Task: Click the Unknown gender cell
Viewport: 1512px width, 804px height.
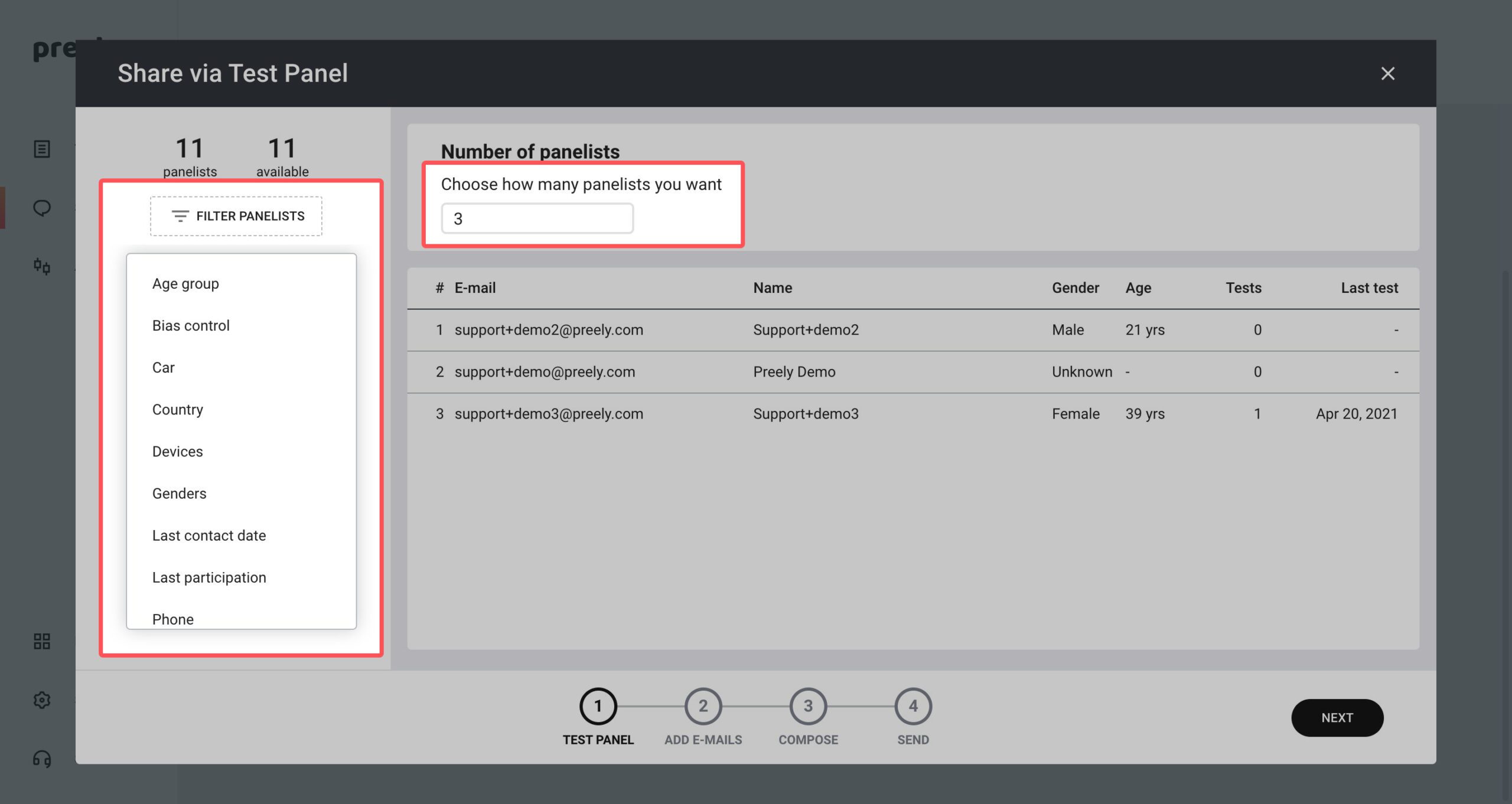Action: click(x=1082, y=372)
